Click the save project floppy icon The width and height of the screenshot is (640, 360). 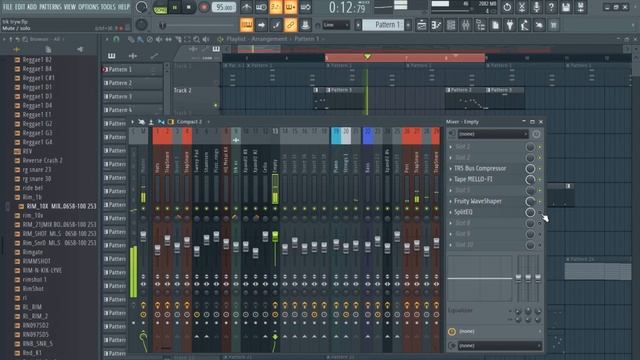point(566,7)
